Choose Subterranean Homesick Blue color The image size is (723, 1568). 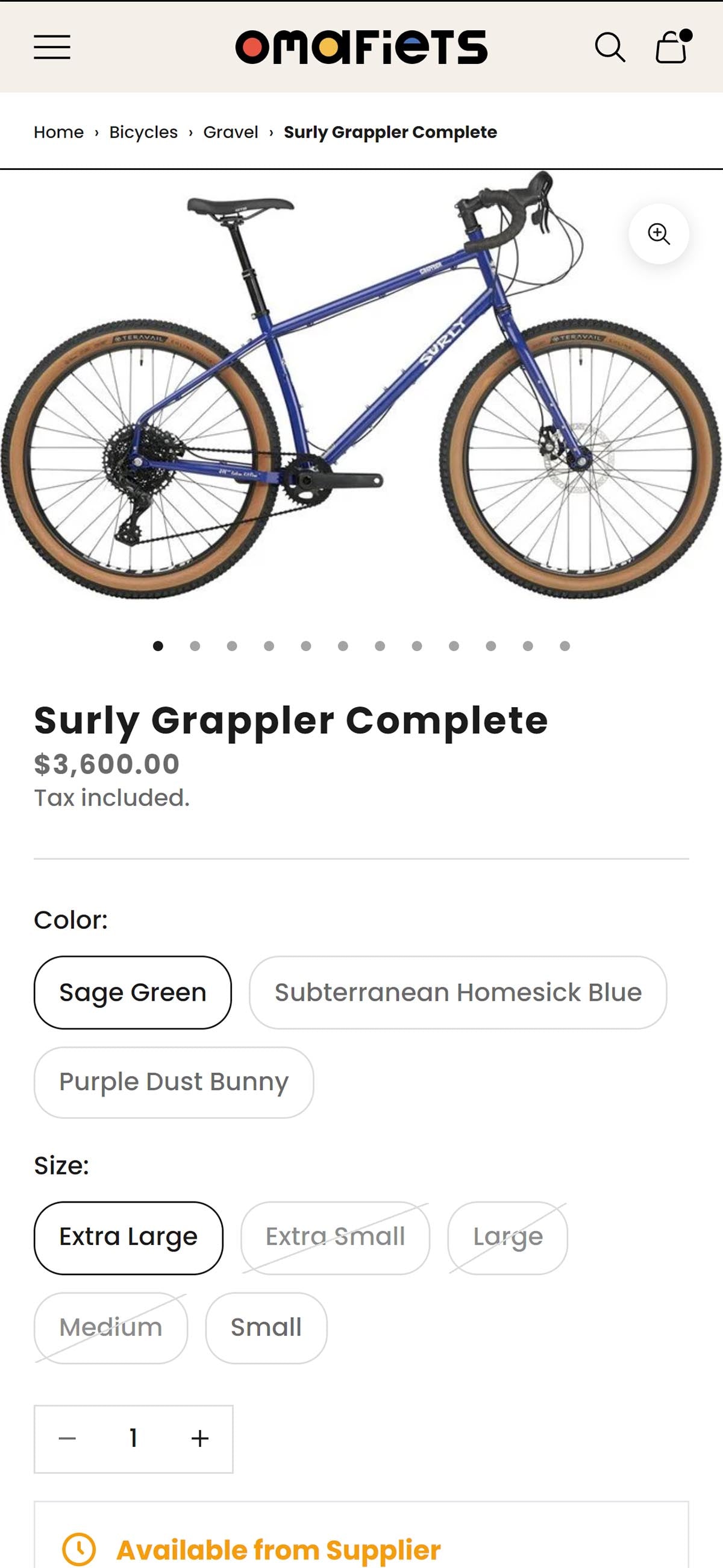pos(458,992)
